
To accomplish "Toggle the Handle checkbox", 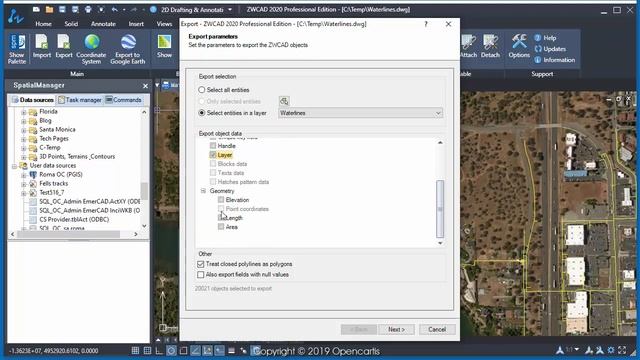I will coord(213,146).
